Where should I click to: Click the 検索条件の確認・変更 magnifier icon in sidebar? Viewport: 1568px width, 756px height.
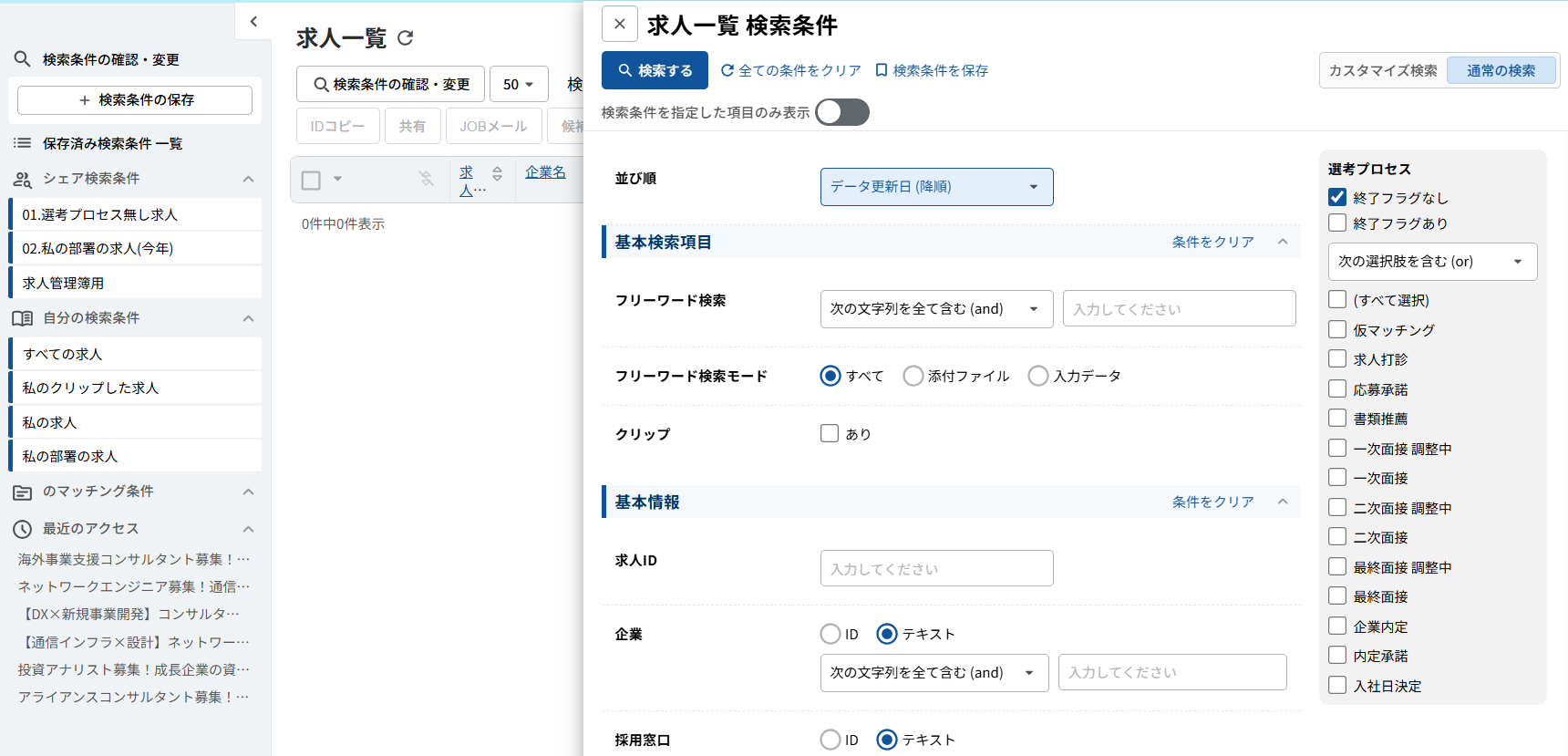pos(23,59)
